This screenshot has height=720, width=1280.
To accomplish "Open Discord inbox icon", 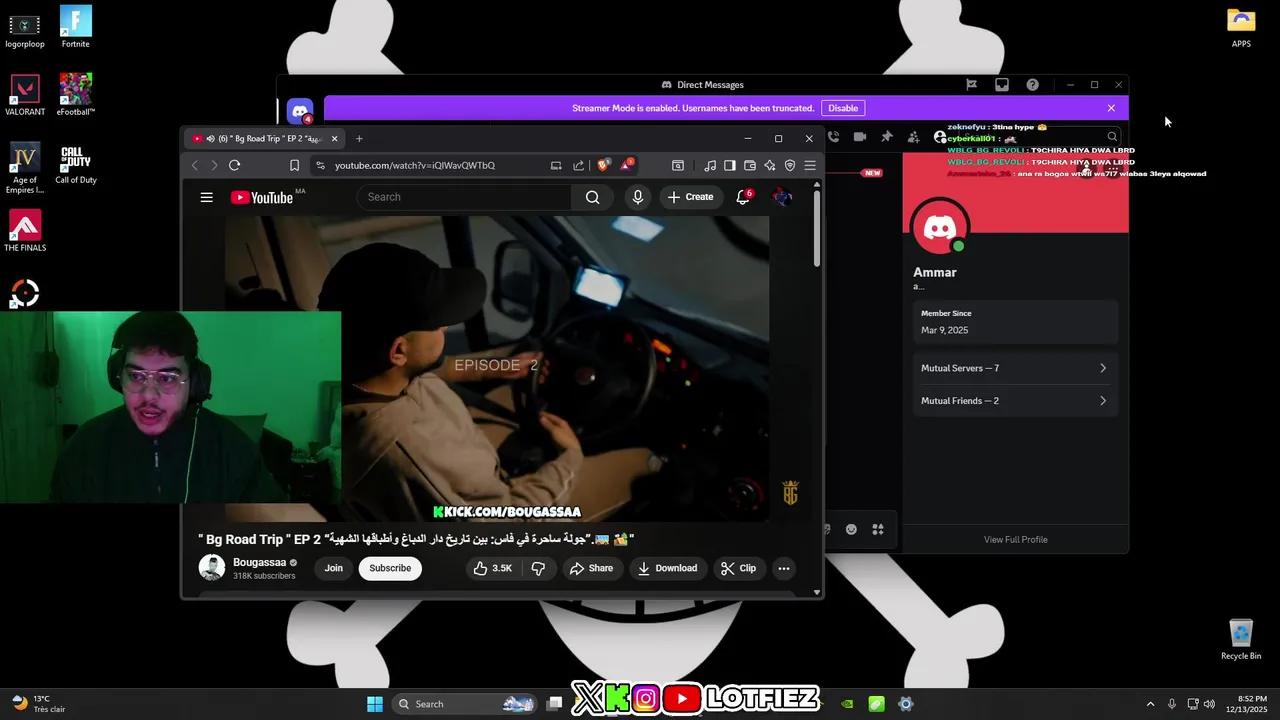I will [x=1002, y=85].
